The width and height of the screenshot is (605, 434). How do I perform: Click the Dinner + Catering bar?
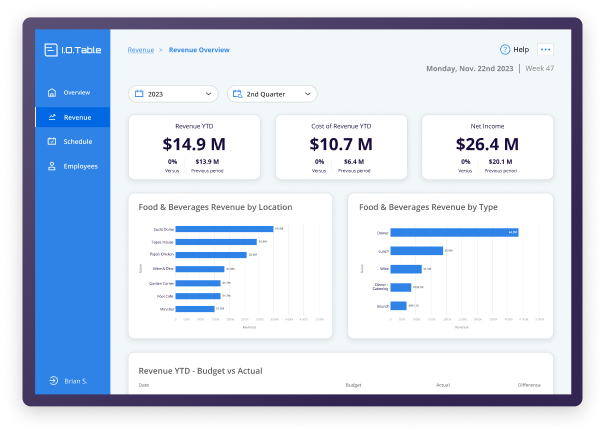[401, 287]
